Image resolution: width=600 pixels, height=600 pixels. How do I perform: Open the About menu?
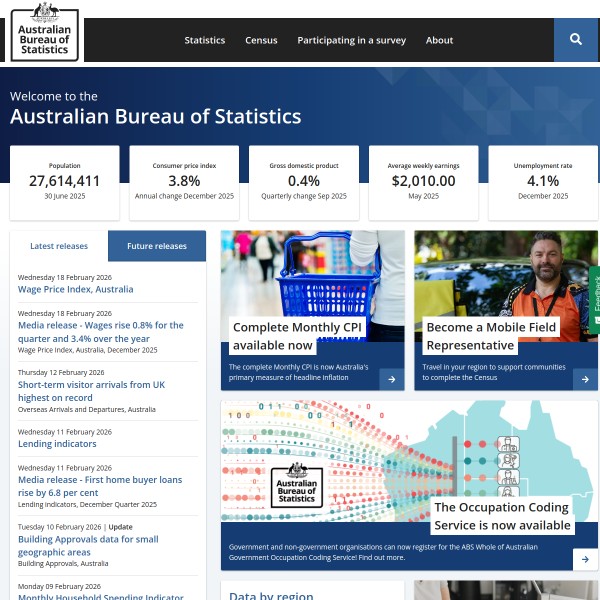tap(439, 41)
